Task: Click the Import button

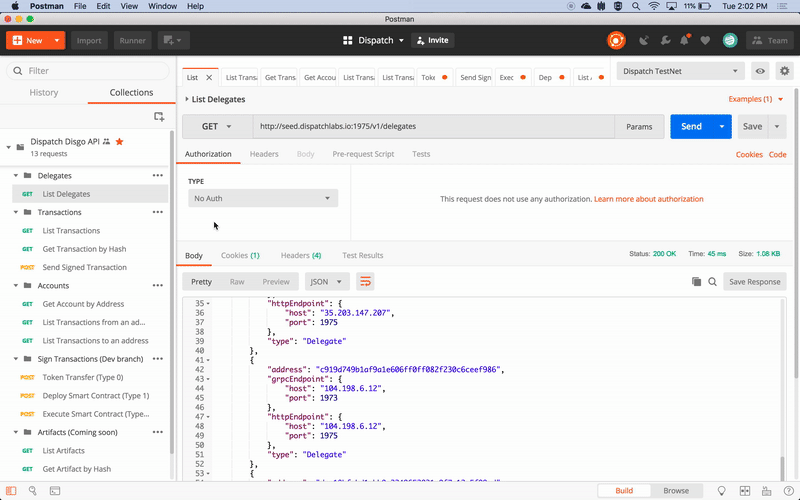Action: (89, 40)
